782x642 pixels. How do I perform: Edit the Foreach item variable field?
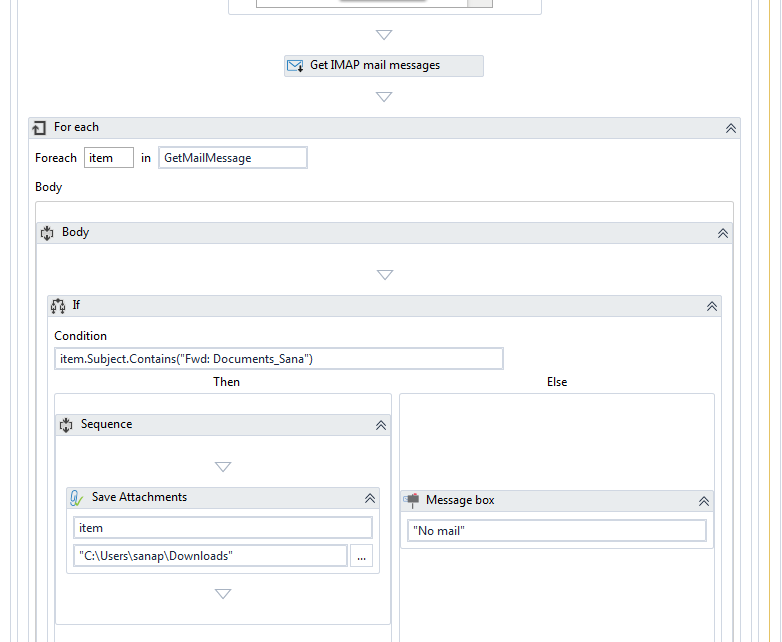[108, 158]
